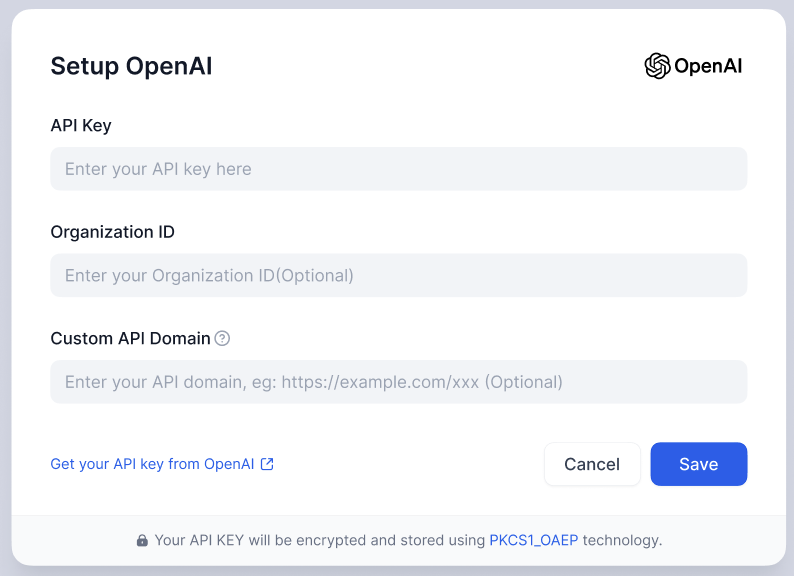The height and width of the screenshot is (576, 794).
Task: Click the padlock icon in the footer
Action: coord(142,541)
